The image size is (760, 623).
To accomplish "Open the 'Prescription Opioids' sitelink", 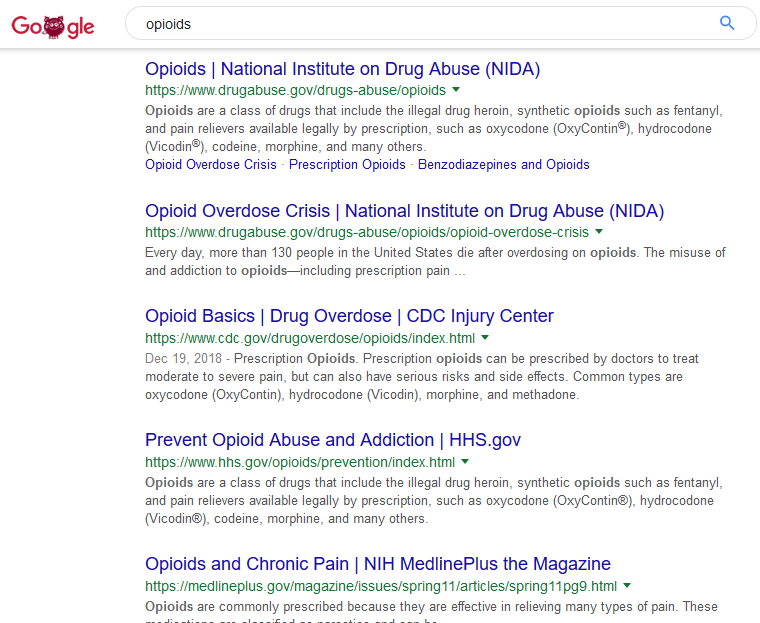I will coord(347,164).
